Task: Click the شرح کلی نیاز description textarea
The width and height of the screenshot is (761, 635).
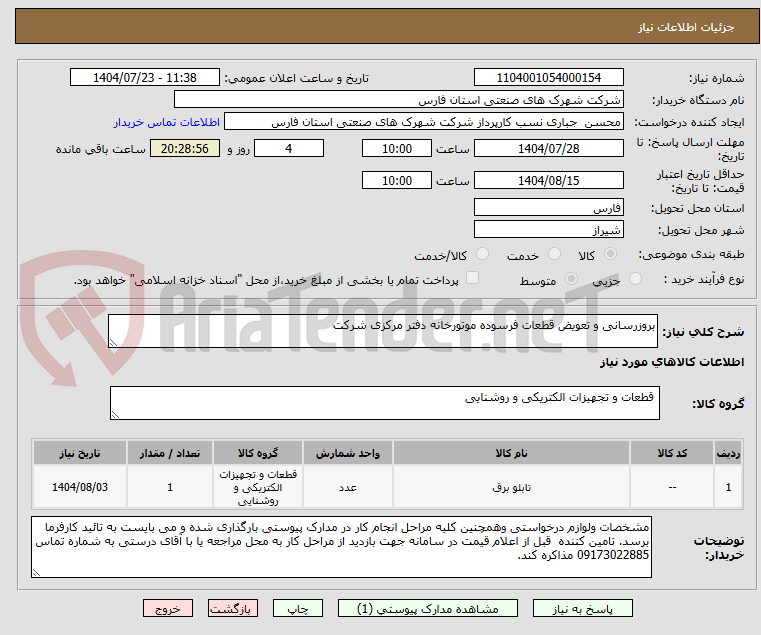Action: (383, 331)
